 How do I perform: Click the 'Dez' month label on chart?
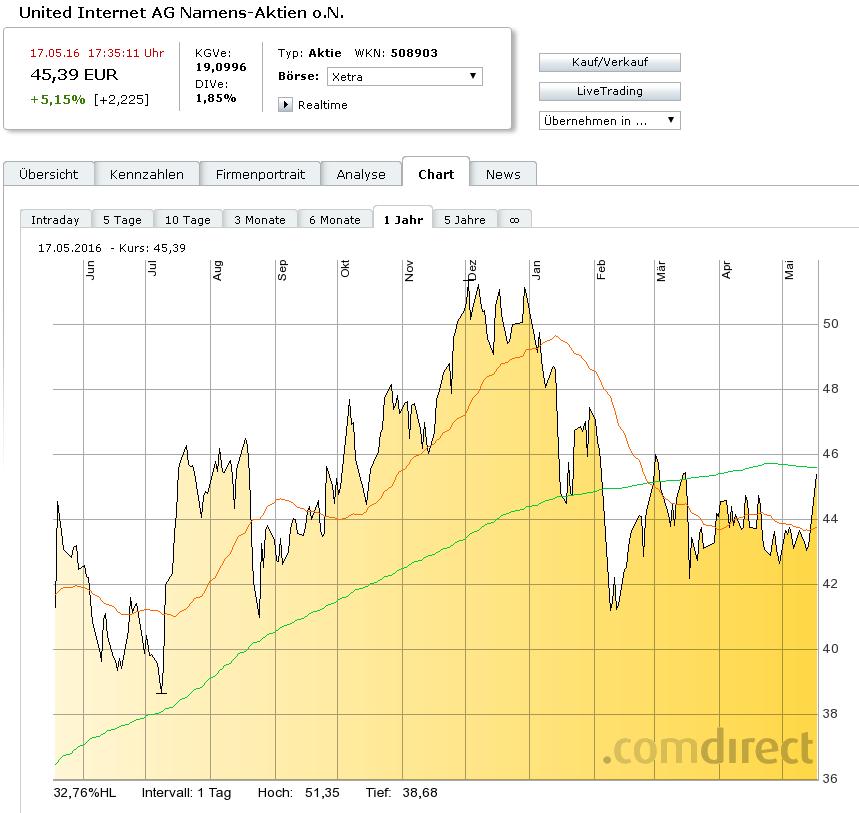point(473,271)
